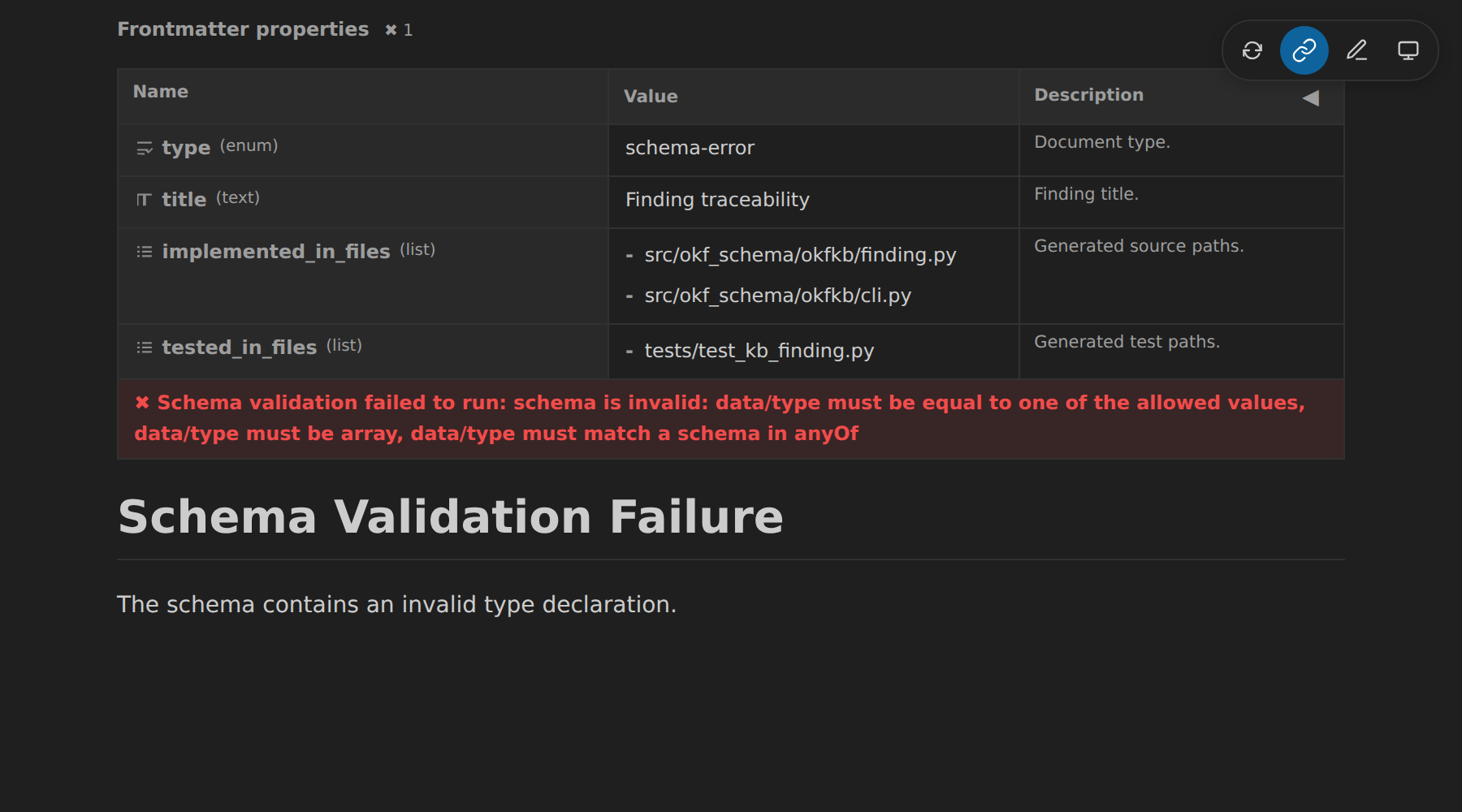Click the title property name
Viewport: 1462px width, 812px height.
pos(184,200)
